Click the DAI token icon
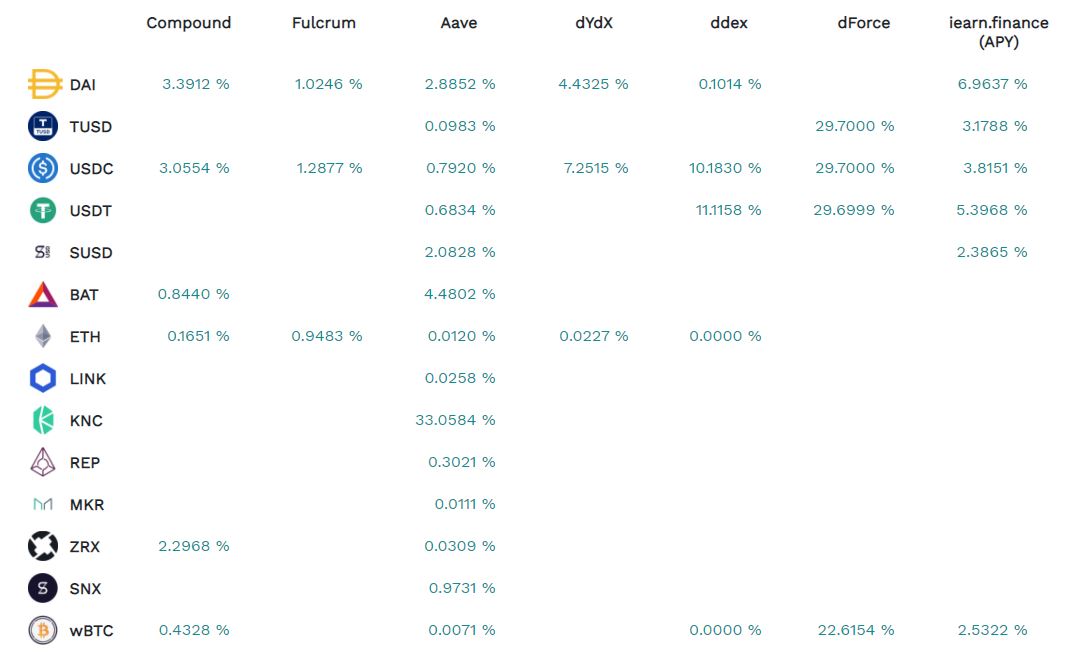This screenshot has height=668, width=1082. point(44,85)
